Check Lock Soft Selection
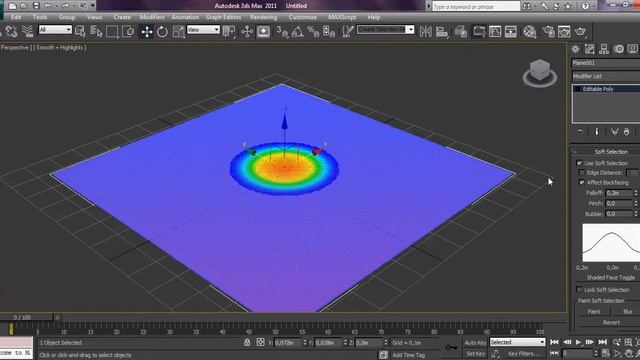The width and height of the screenshot is (640, 360). (x=579, y=289)
